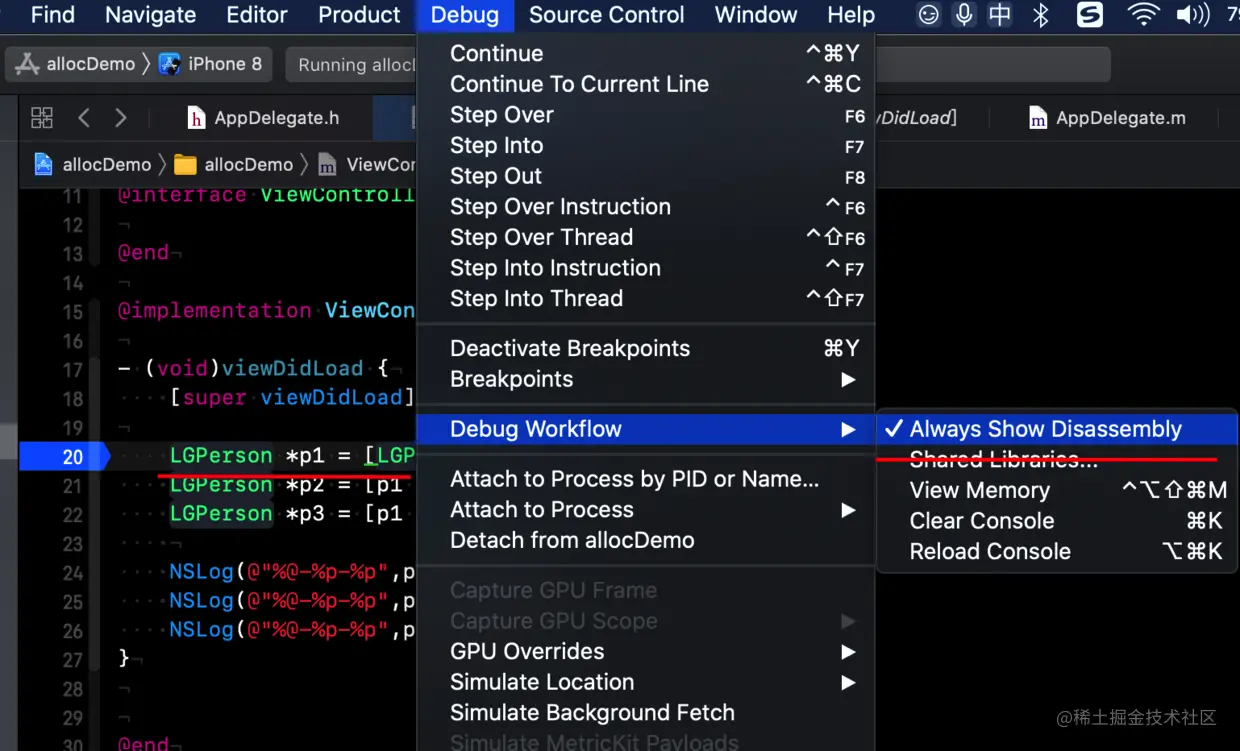Click the Bluetooth icon in menu bar
This screenshot has width=1240, height=751.
pos(1041,15)
